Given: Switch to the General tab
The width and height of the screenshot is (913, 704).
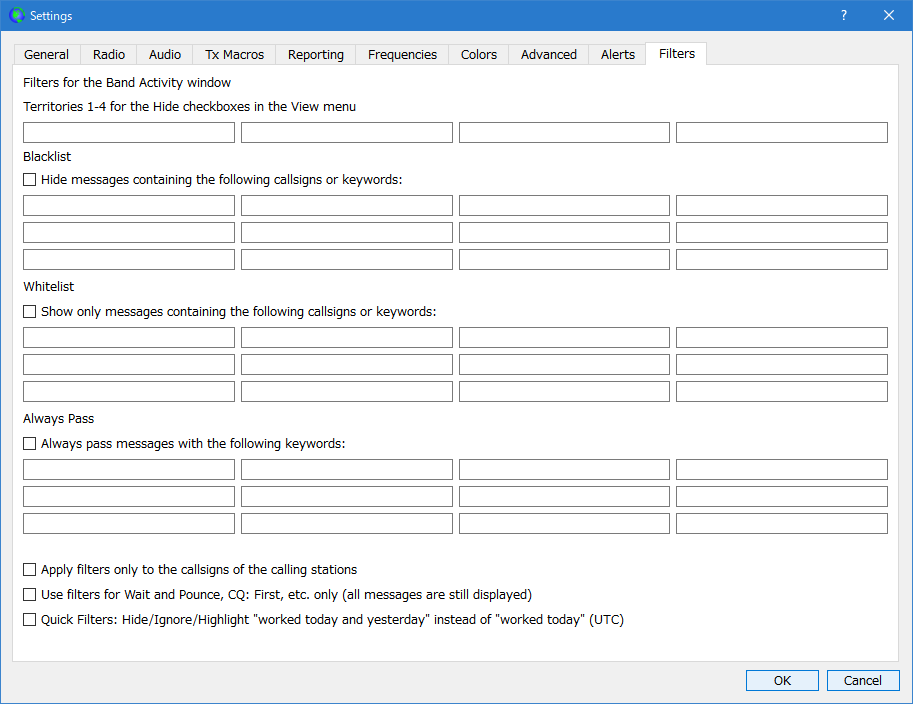Looking at the screenshot, I should tap(47, 55).
